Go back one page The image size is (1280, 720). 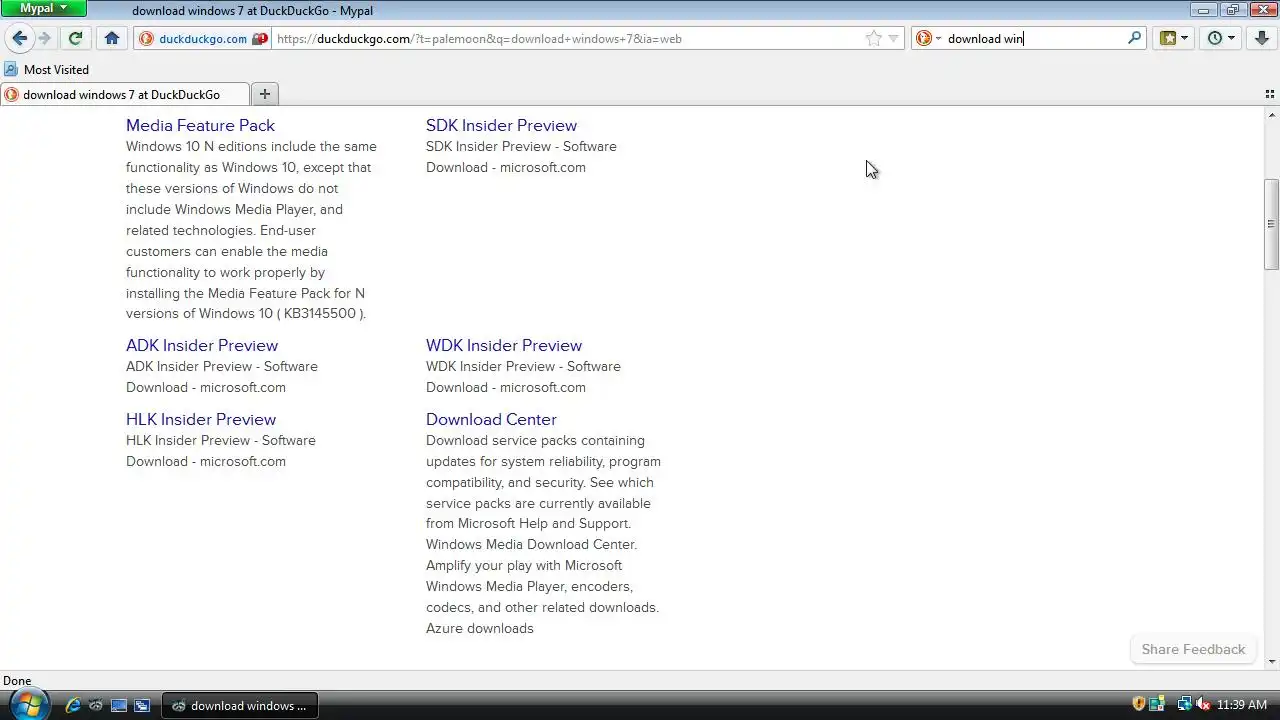19,38
